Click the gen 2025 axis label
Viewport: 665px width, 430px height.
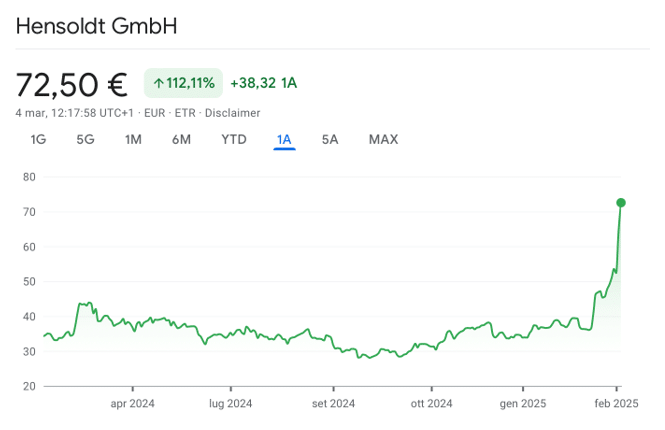coord(523,403)
